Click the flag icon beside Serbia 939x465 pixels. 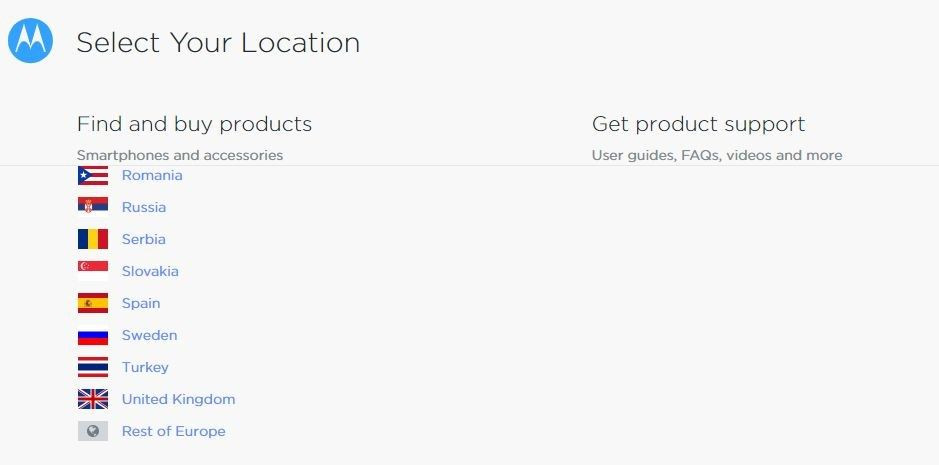tap(93, 239)
